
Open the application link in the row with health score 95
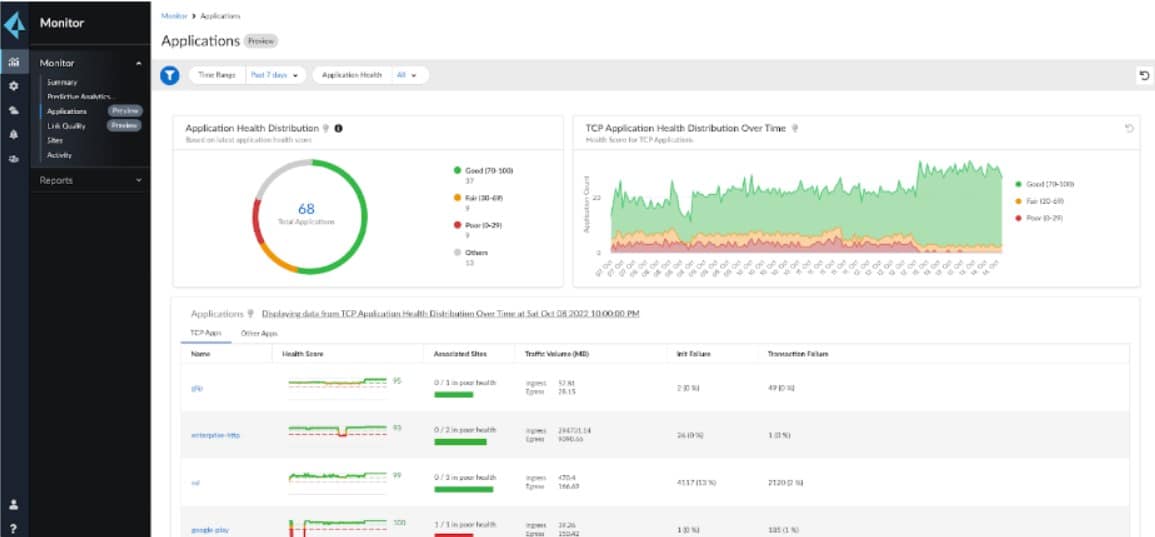pyautogui.click(x=195, y=387)
